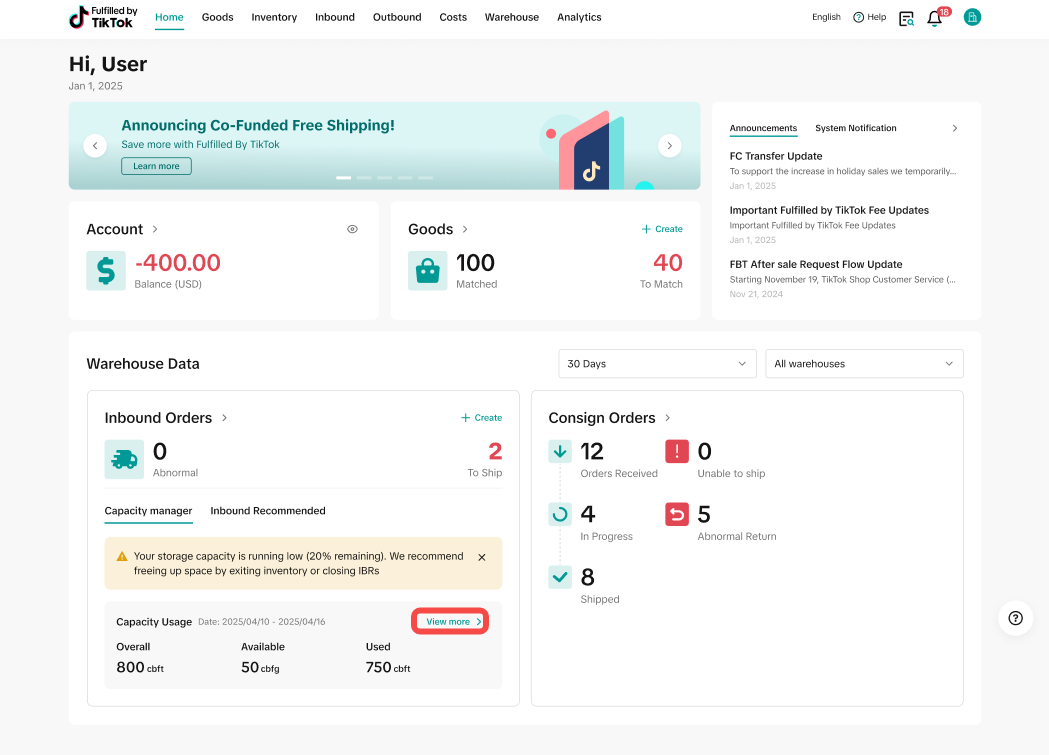This screenshot has height=755, width=1049.
Task: Click Learn more on the banner
Action: coord(156,166)
